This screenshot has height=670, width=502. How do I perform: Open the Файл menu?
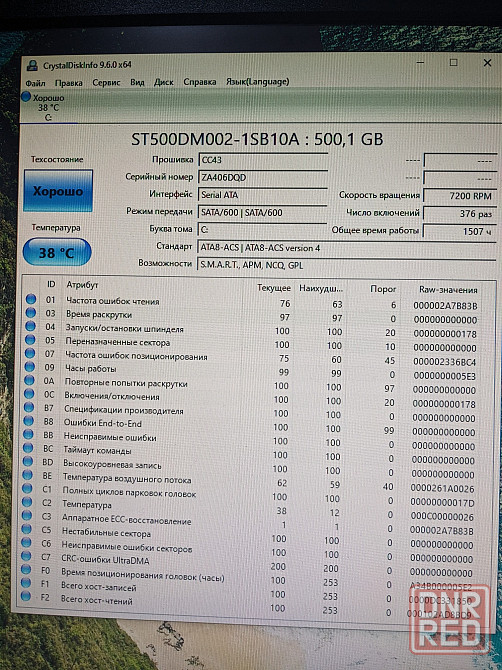coord(35,83)
